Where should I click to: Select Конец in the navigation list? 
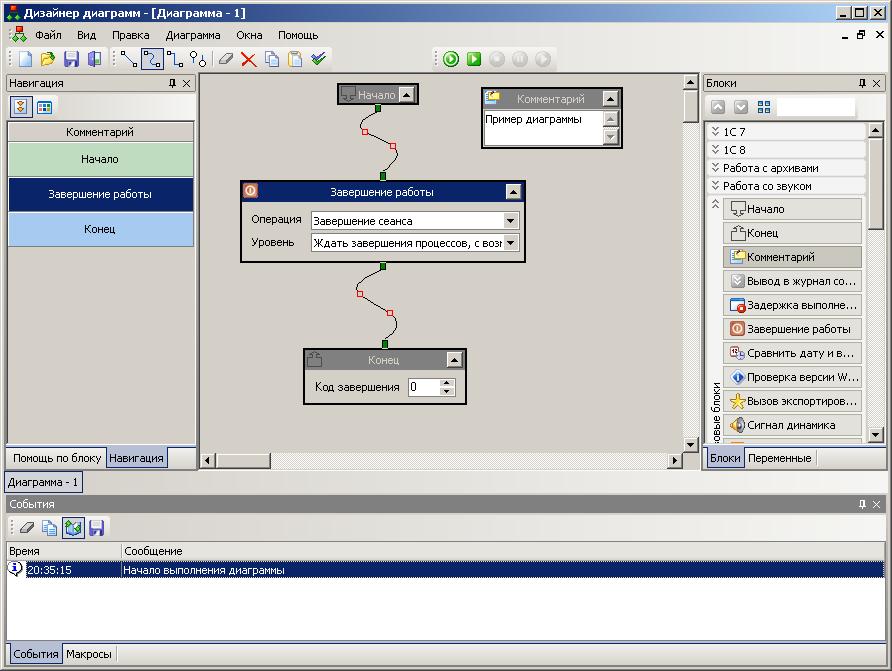coord(100,229)
